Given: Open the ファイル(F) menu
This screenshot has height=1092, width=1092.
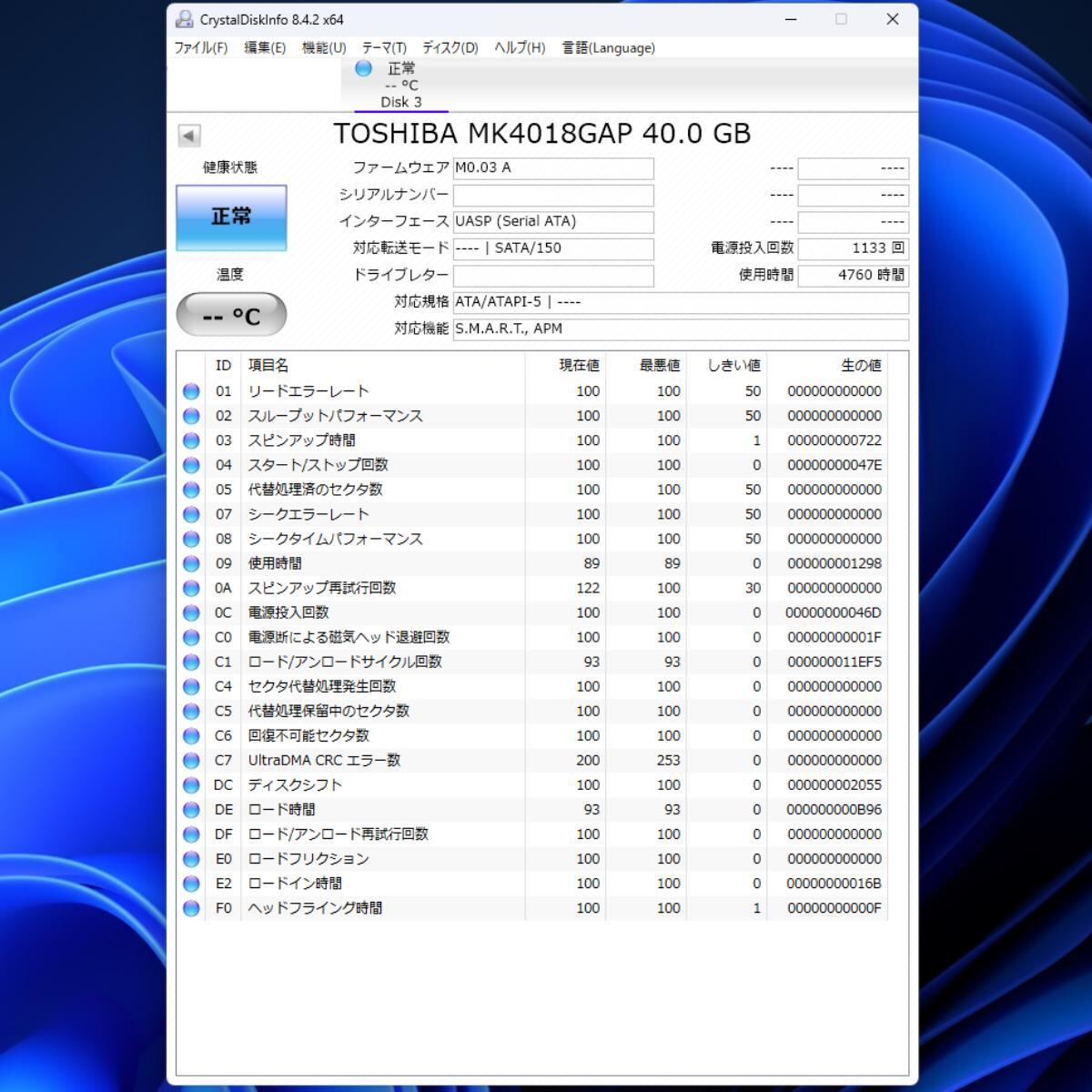Looking at the screenshot, I should (201, 48).
